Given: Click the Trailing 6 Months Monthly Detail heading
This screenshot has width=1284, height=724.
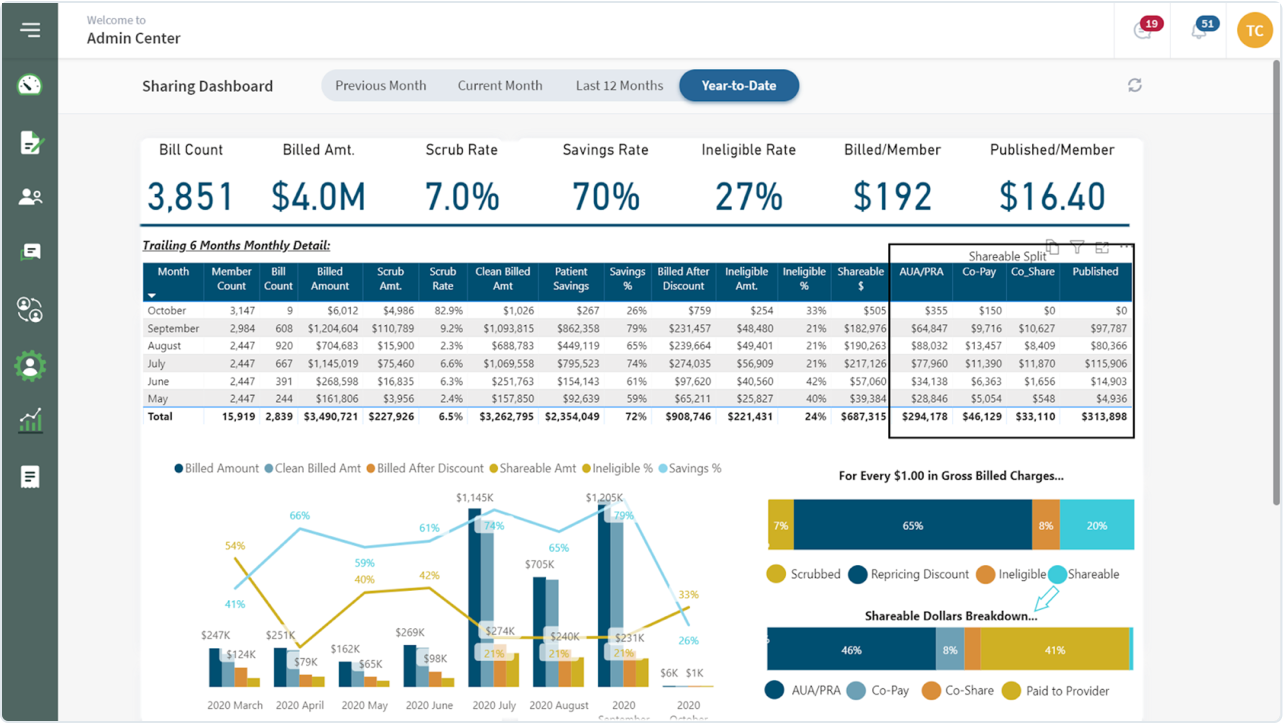Looking at the screenshot, I should 236,245.
